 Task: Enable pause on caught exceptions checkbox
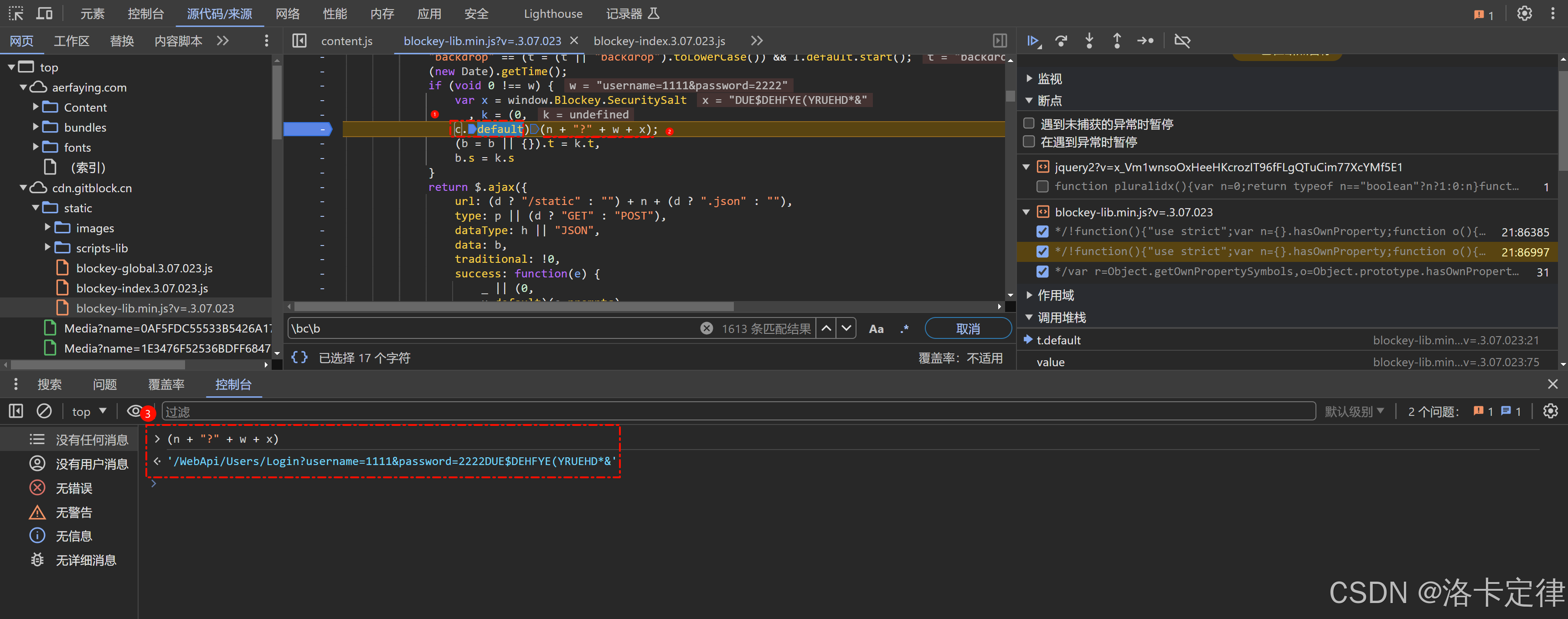pos(1029,142)
